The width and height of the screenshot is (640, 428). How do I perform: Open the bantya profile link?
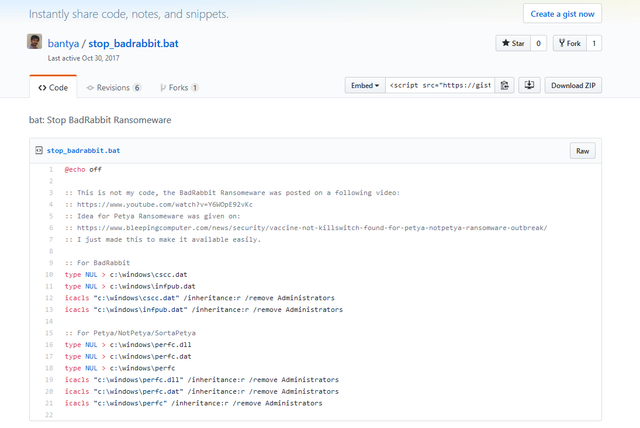pos(63,44)
